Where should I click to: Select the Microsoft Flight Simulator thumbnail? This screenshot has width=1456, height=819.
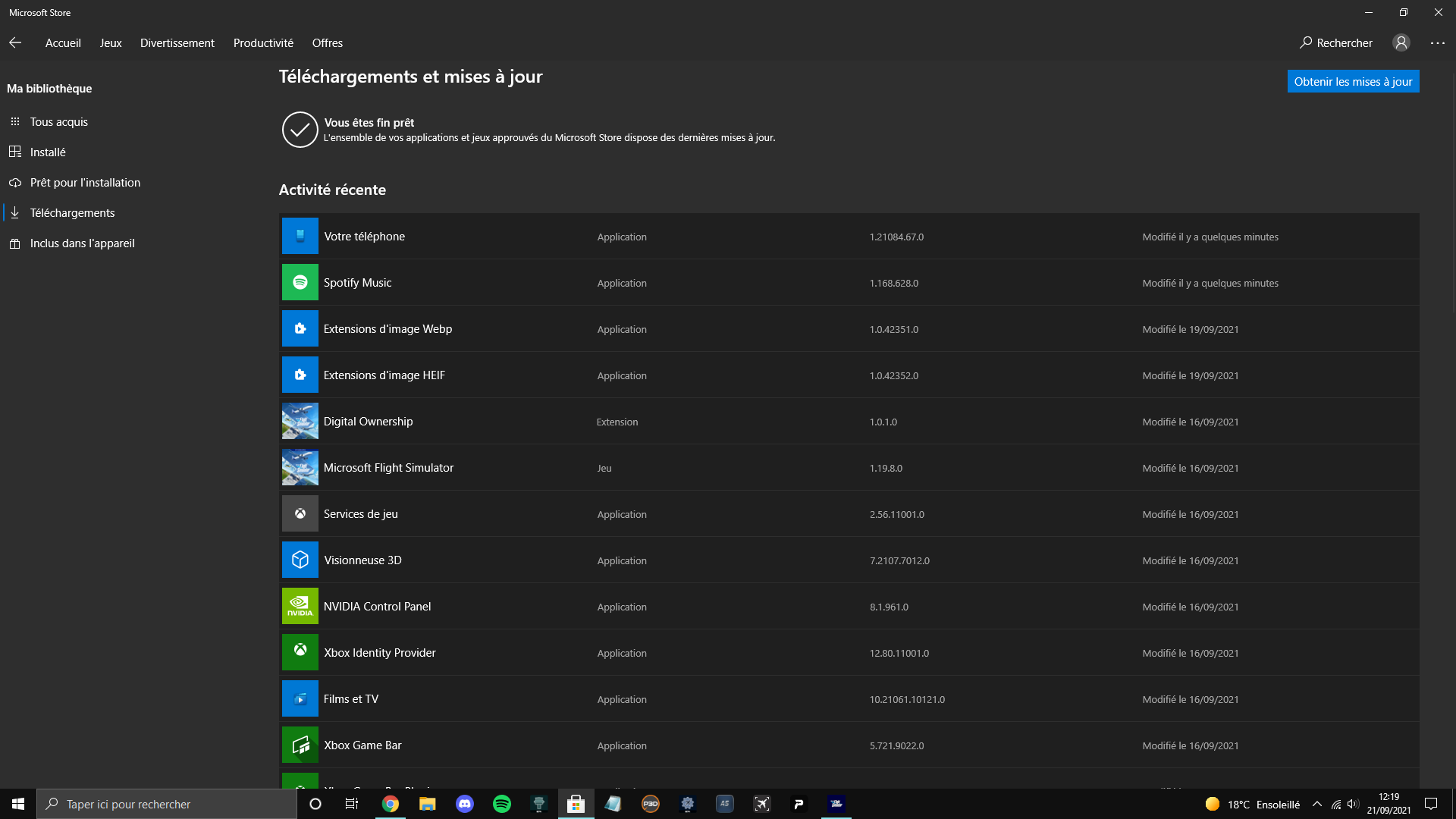coord(300,467)
